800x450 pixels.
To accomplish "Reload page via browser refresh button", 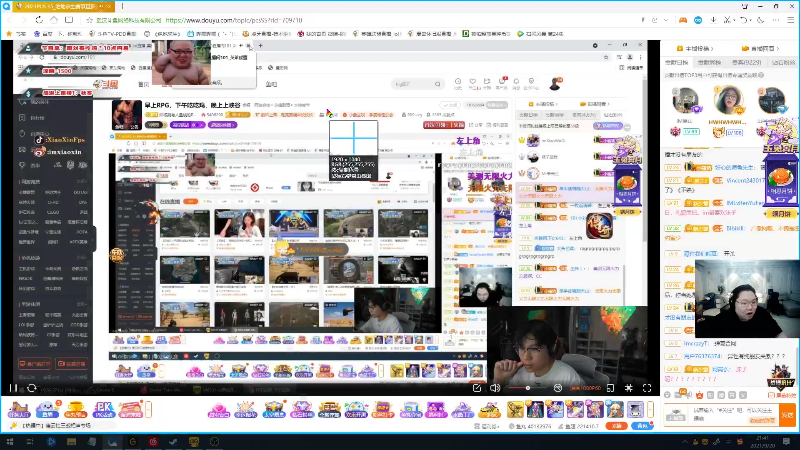I will click(x=39, y=20).
